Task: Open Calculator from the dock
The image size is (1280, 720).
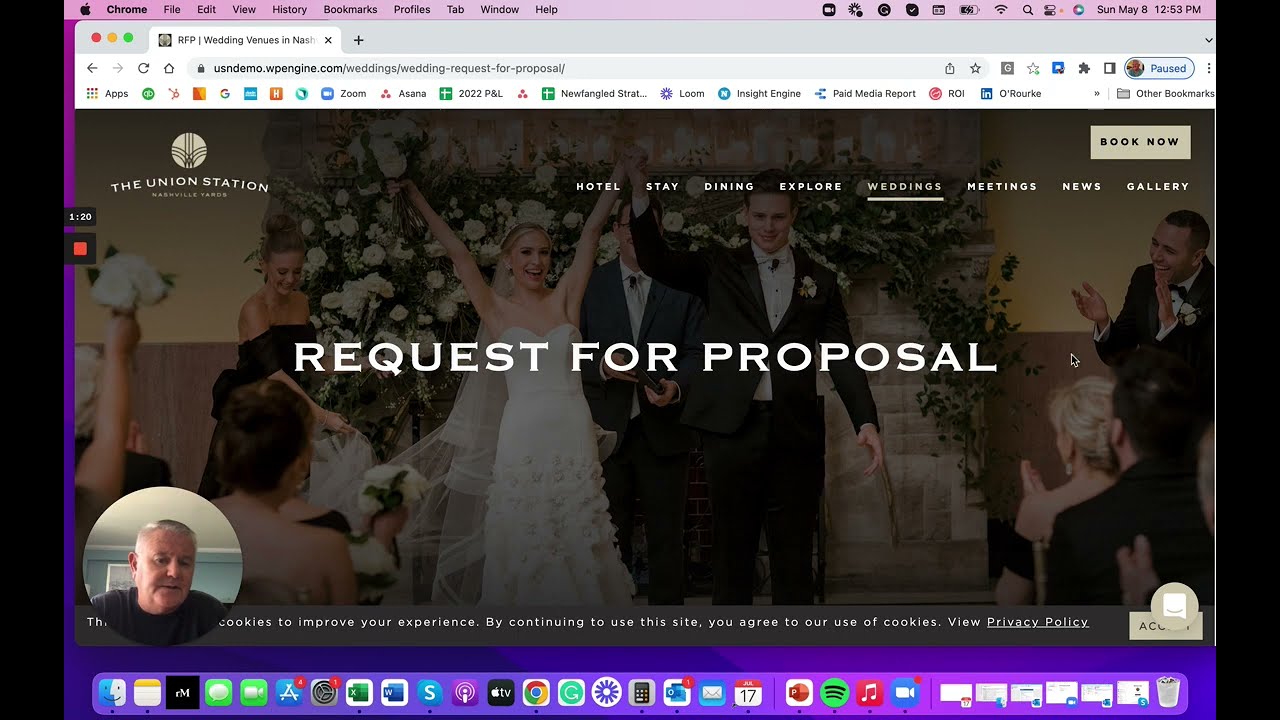Action: [642, 692]
